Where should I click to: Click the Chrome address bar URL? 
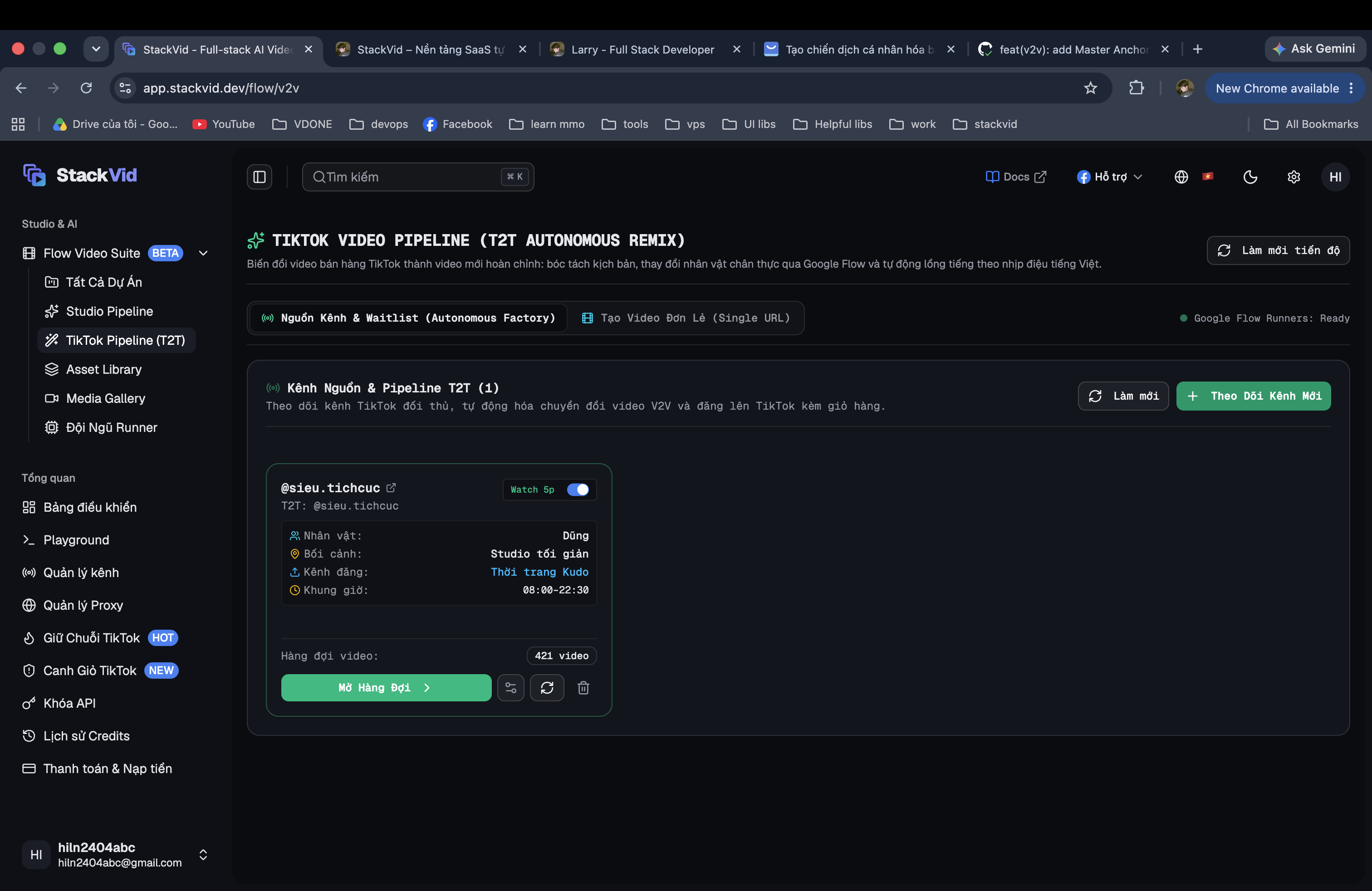[x=221, y=88]
